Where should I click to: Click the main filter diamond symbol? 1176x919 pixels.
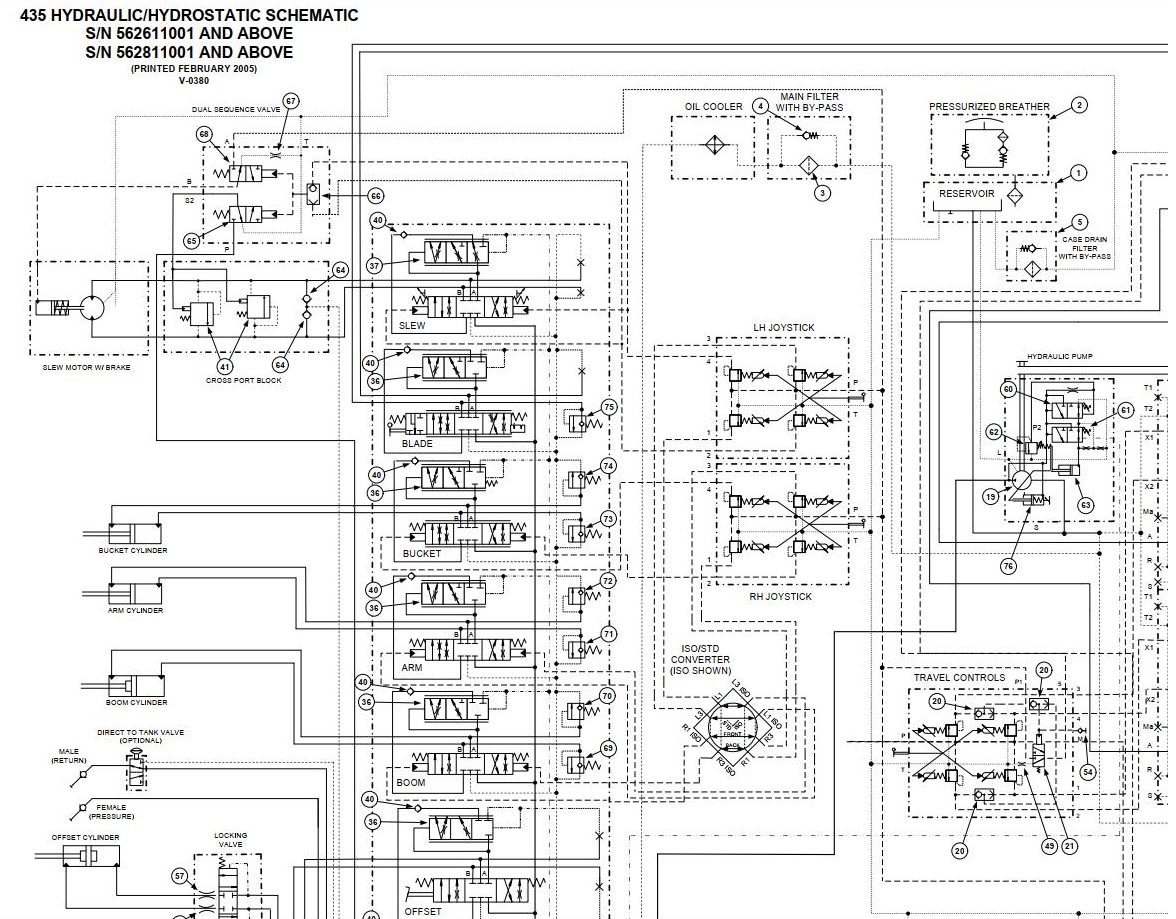click(x=808, y=164)
